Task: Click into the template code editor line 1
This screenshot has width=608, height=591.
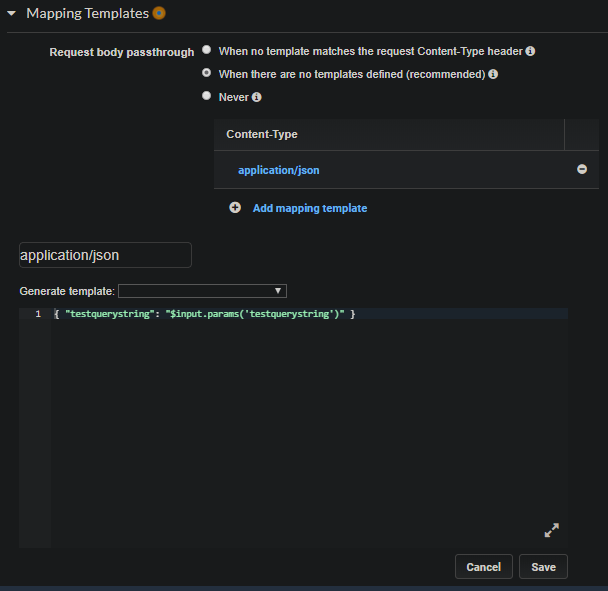Action: pos(309,314)
